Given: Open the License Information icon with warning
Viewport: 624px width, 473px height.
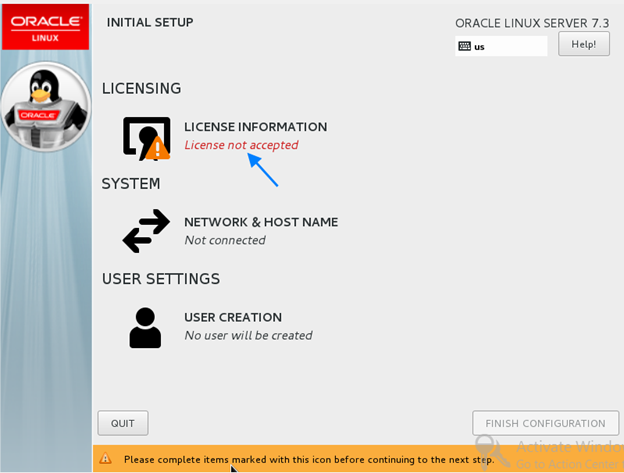Looking at the screenshot, I should pos(146,138).
